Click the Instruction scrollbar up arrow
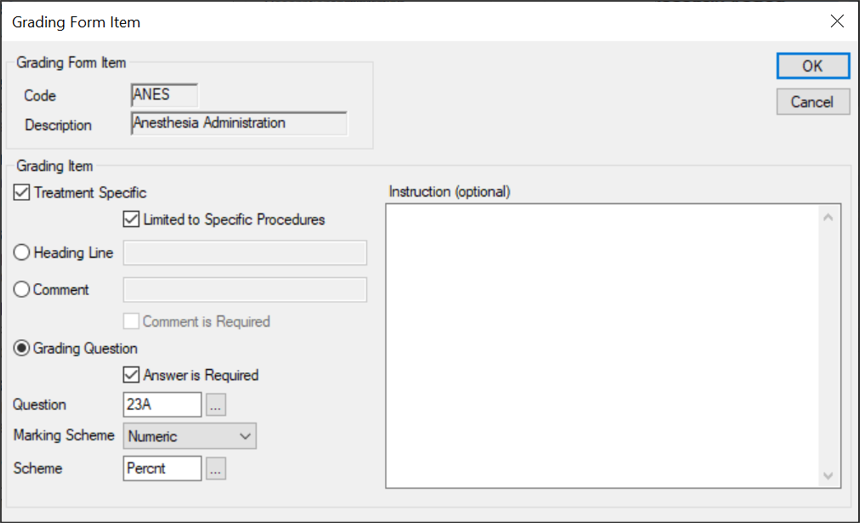This screenshot has width=860, height=523. tap(829, 216)
